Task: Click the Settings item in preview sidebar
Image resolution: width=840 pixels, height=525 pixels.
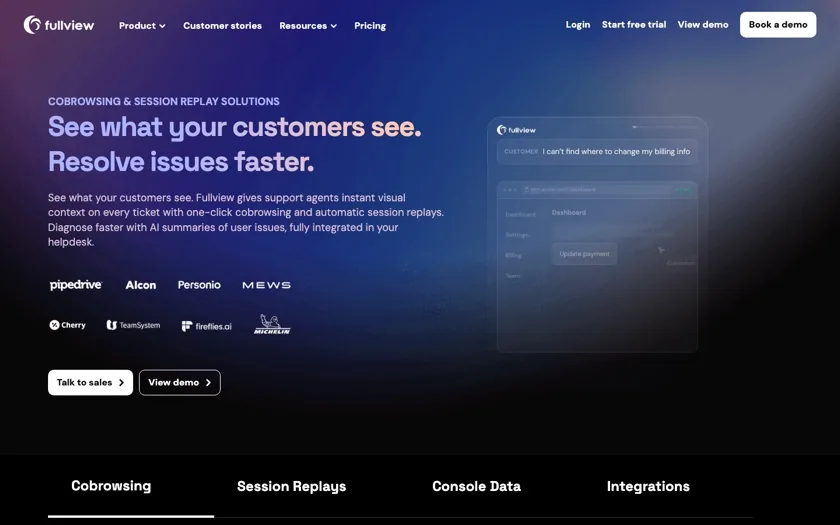Action: (517, 235)
